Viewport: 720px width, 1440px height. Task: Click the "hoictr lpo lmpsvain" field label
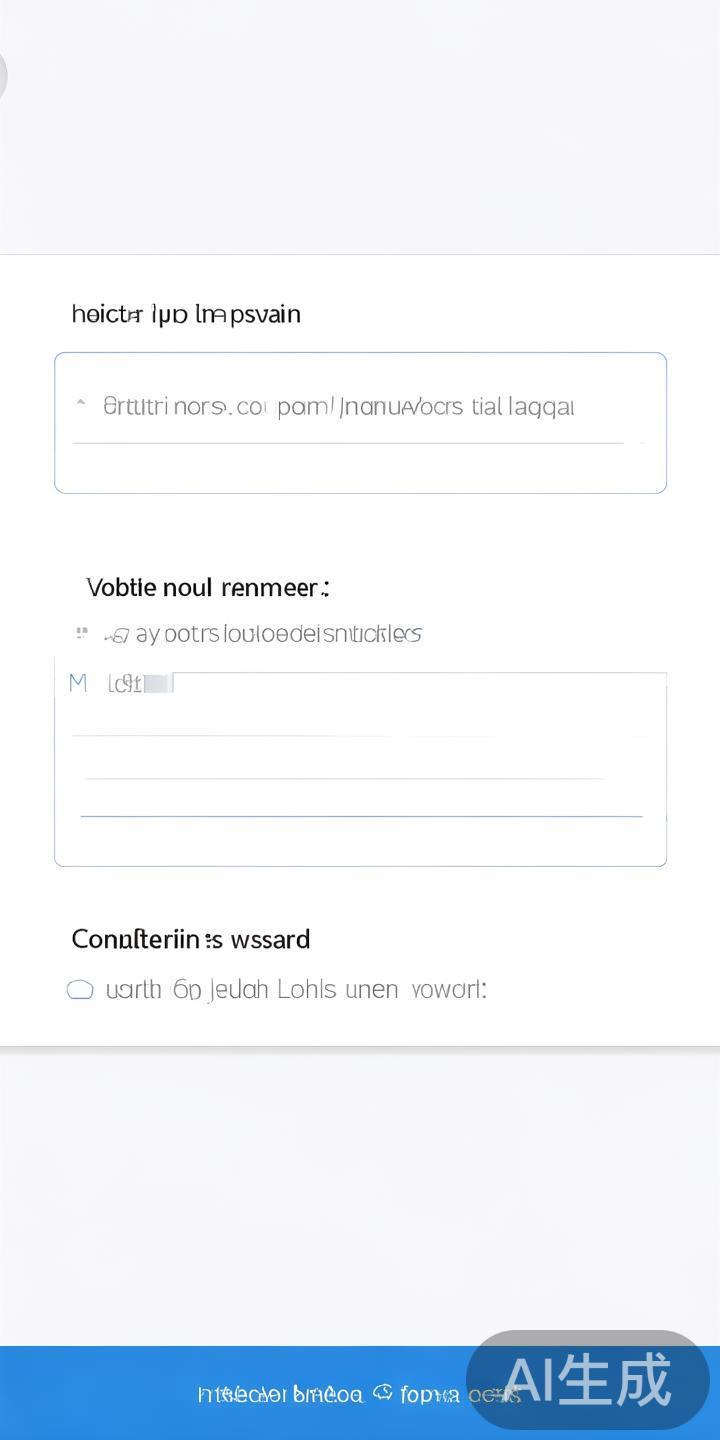[x=186, y=314]
